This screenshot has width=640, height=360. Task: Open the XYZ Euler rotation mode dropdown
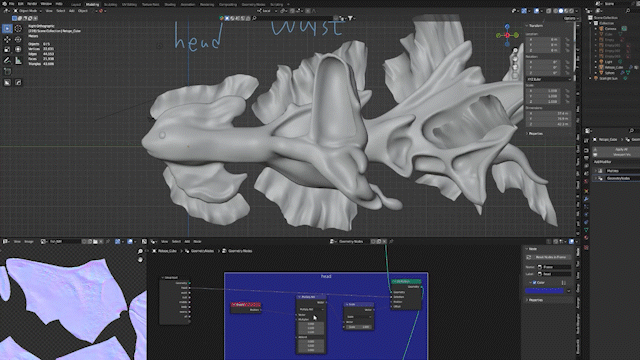[549, 79]
